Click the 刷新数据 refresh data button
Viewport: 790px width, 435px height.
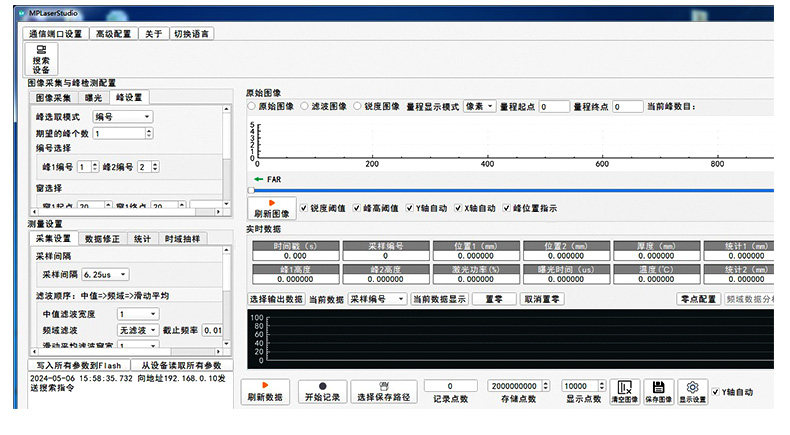pos(265,392)
